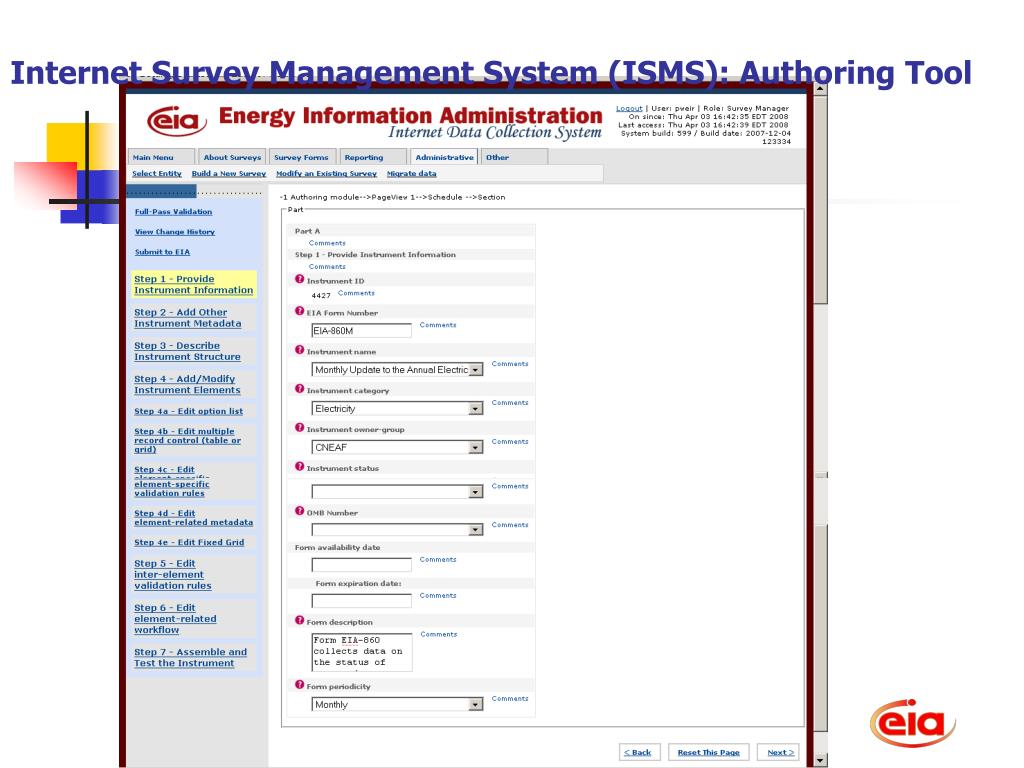
Task: Open the Instrument name dropdown
Action: [476, 370]
